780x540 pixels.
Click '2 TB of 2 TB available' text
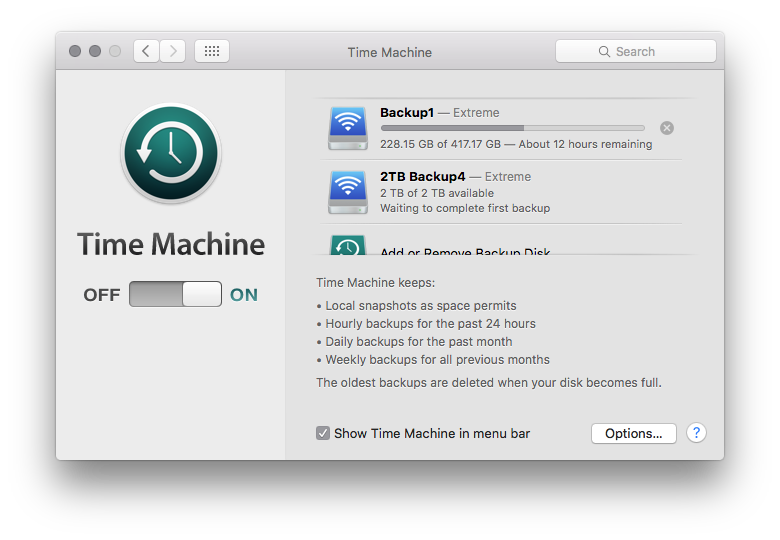click(x=437, y=193)
